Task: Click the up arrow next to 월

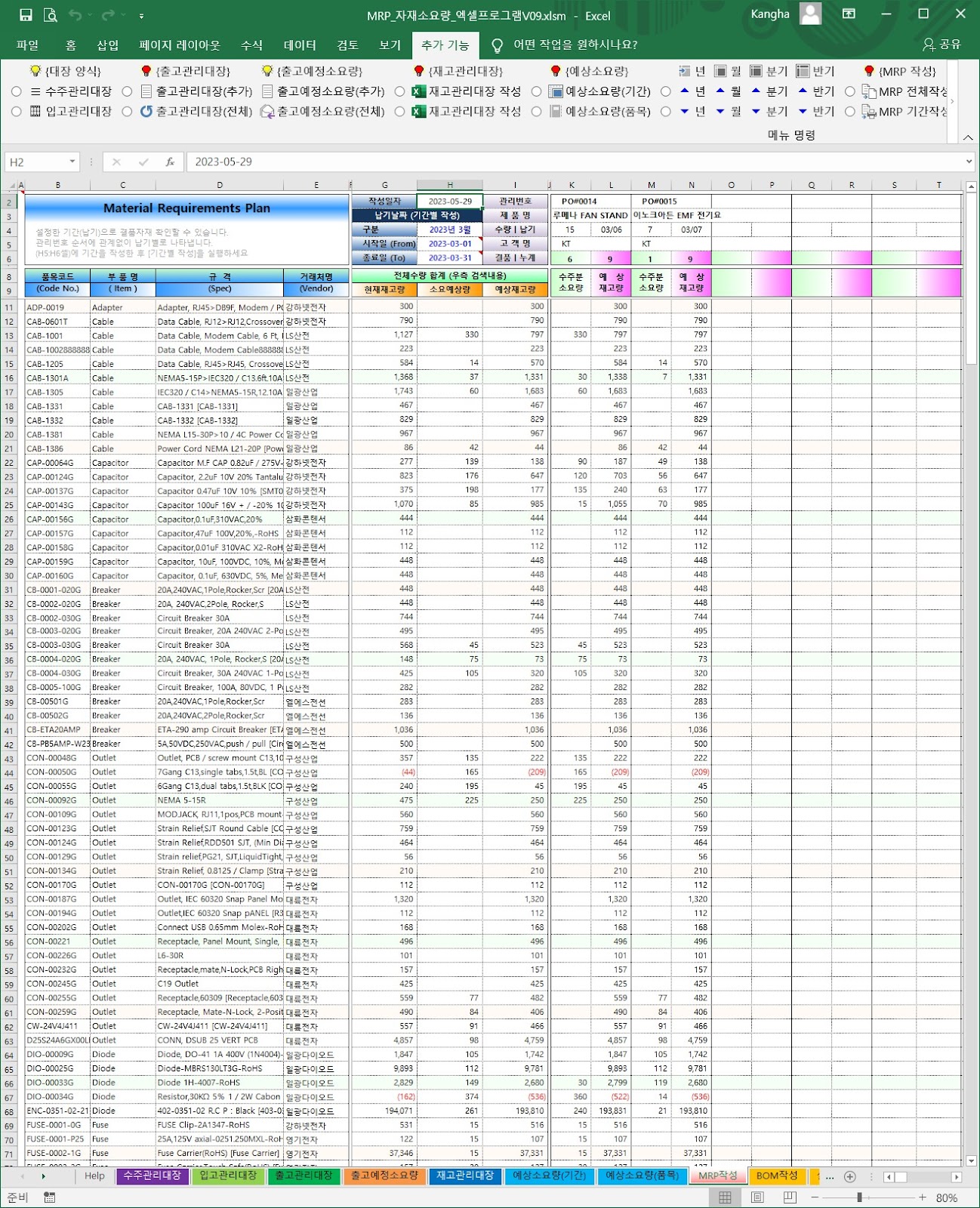Action: tap(720, 91)
